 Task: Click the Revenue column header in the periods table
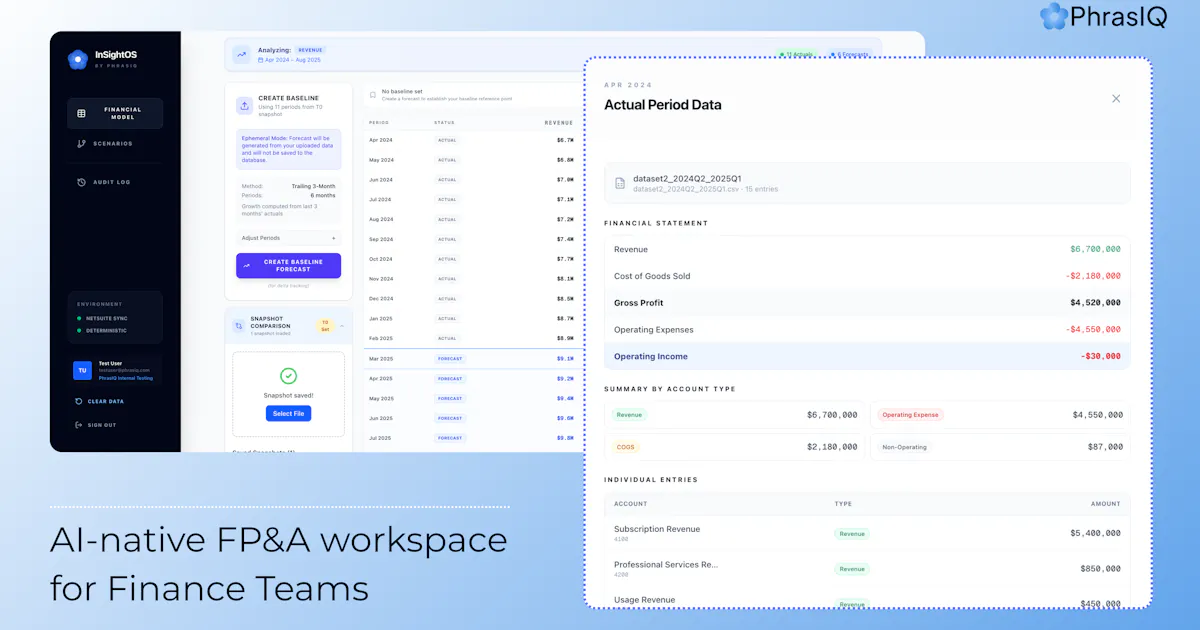[559, 123]
